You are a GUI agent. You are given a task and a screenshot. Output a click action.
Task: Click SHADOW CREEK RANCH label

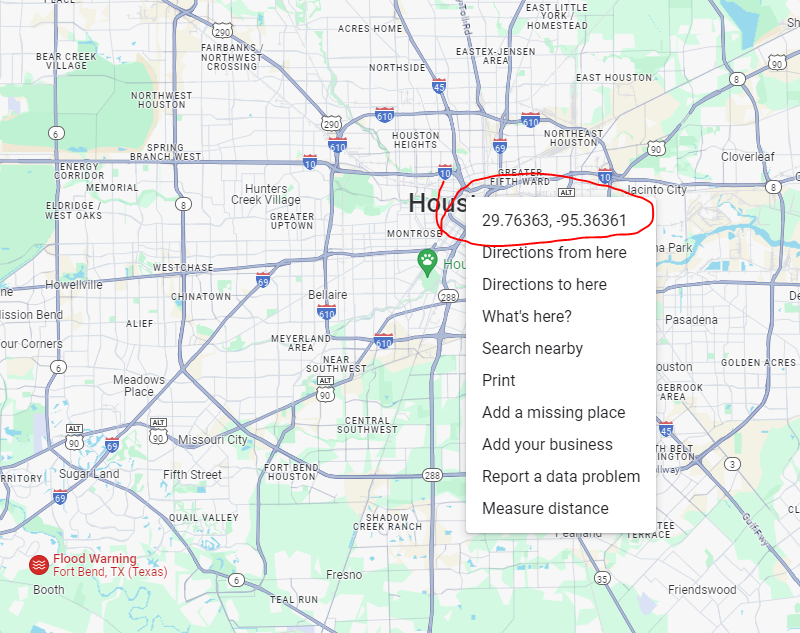click(x=387, y=522)
